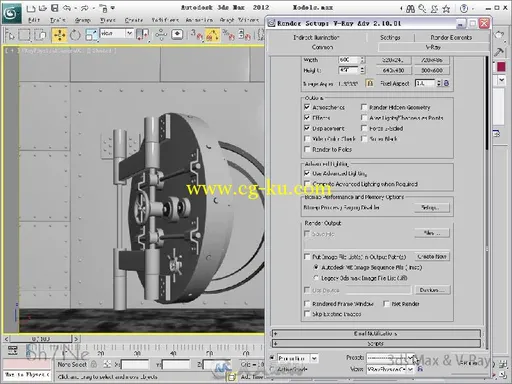The image size is (512, 384).
Task: Open the reference coordinate system View dropdown
Action: click(x=130, y=33)
